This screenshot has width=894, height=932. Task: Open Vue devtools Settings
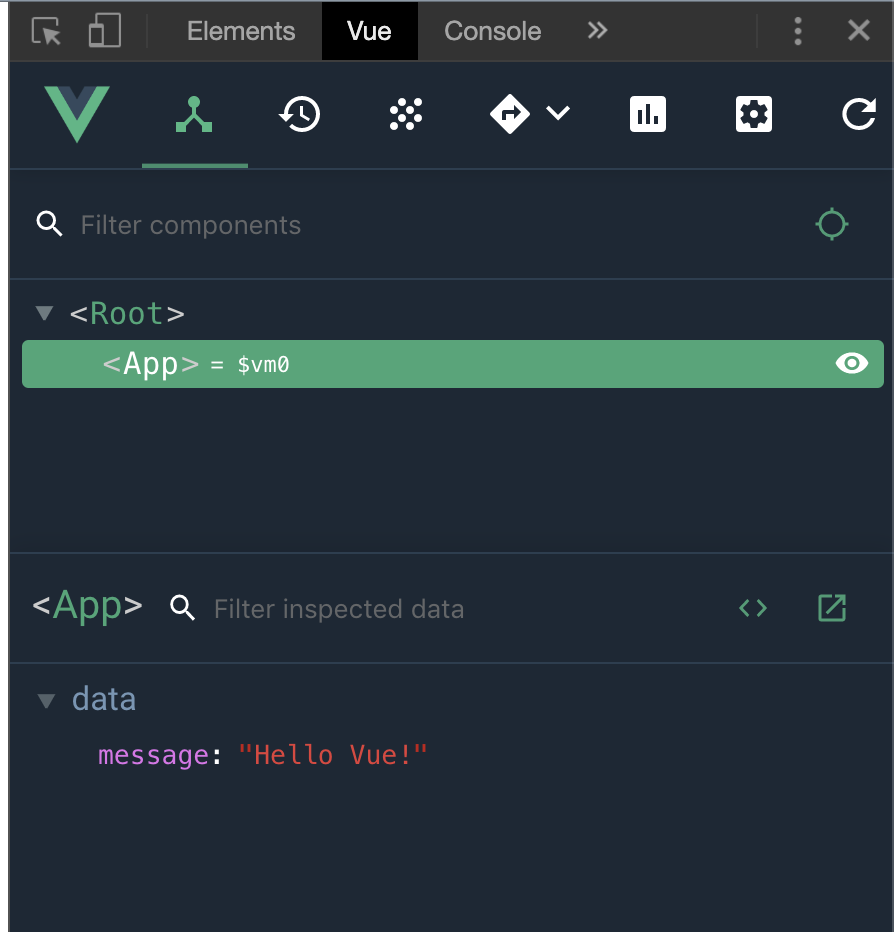coord(753,115)
